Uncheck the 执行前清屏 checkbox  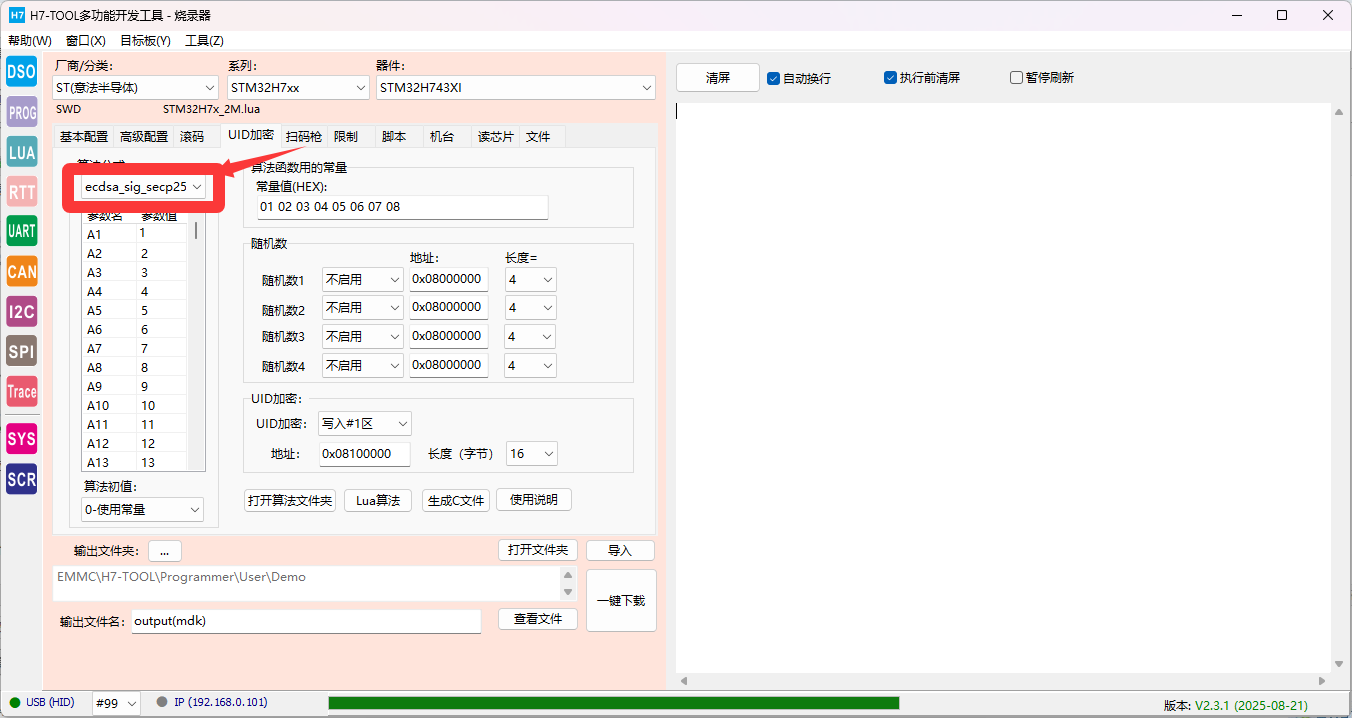(890, 78)
